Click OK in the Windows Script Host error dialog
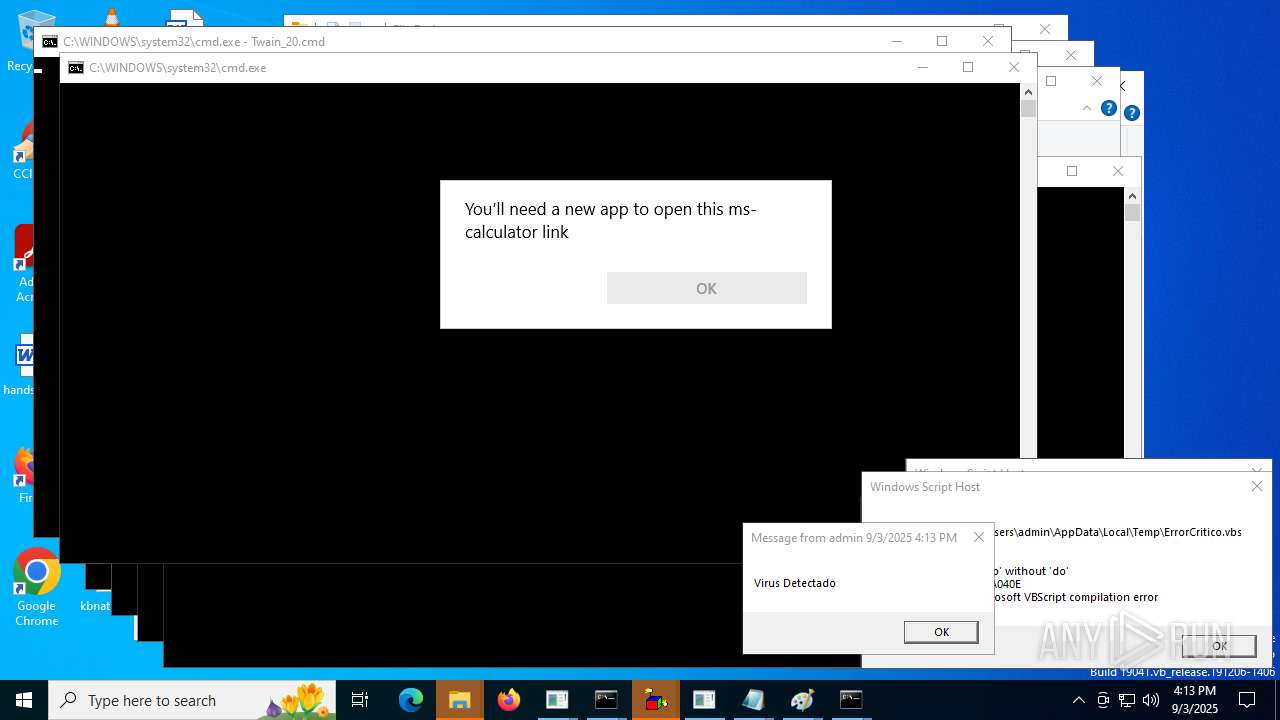 (1219, 645)
